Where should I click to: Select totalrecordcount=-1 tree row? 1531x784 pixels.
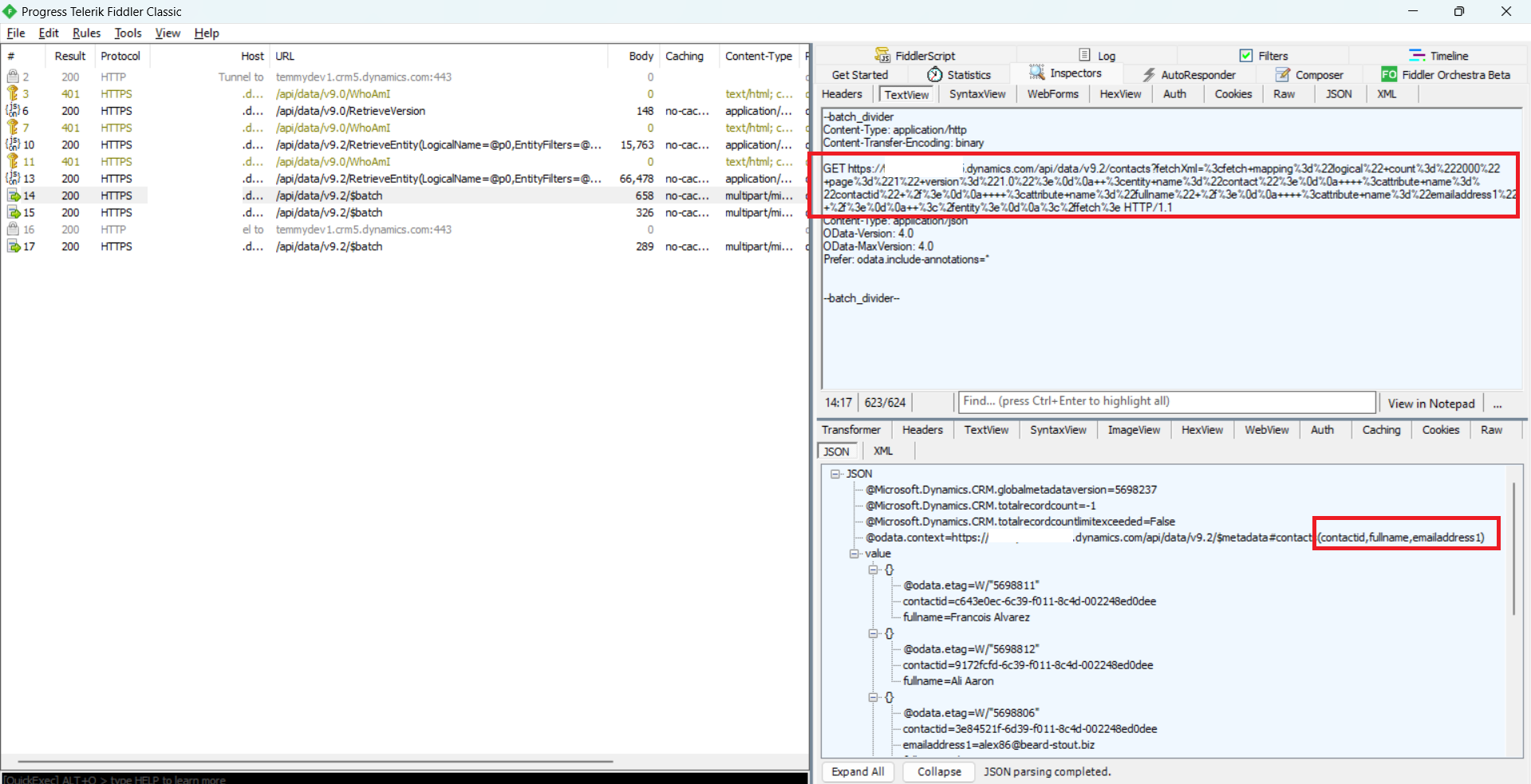[x=981, y=506]
